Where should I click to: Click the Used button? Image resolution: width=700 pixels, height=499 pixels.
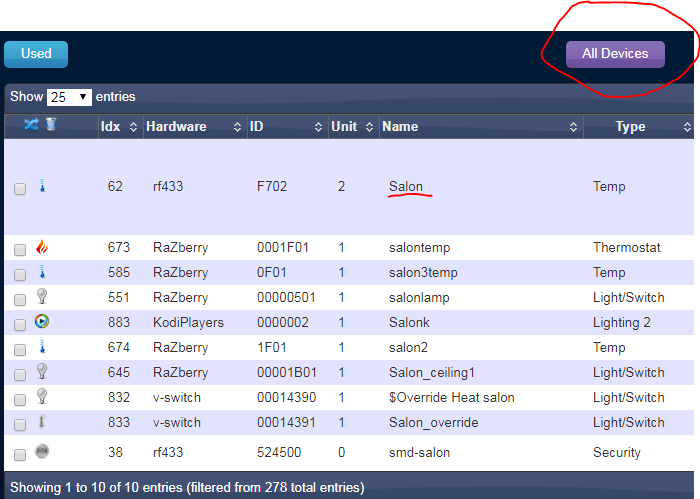pos(36,54)
